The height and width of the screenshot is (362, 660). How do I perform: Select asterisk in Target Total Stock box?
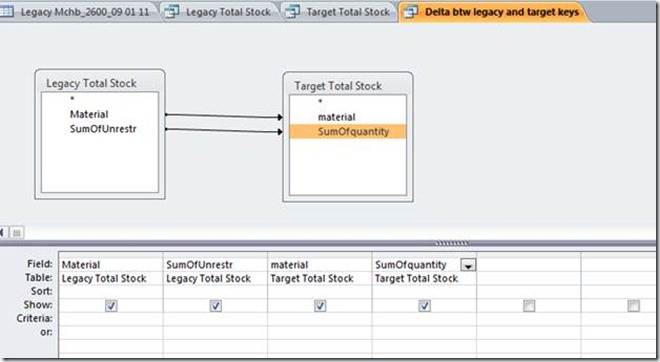320,102
